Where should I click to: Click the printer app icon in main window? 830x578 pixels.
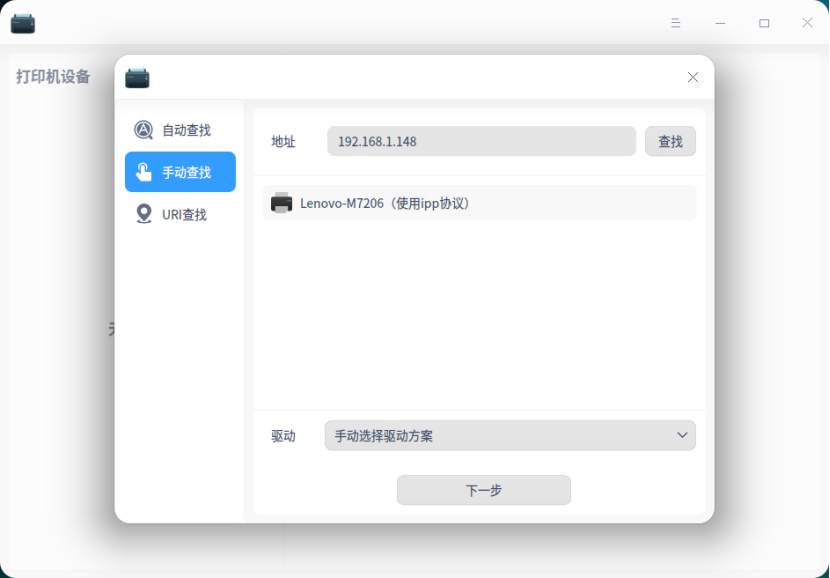(x=23, y=23)
